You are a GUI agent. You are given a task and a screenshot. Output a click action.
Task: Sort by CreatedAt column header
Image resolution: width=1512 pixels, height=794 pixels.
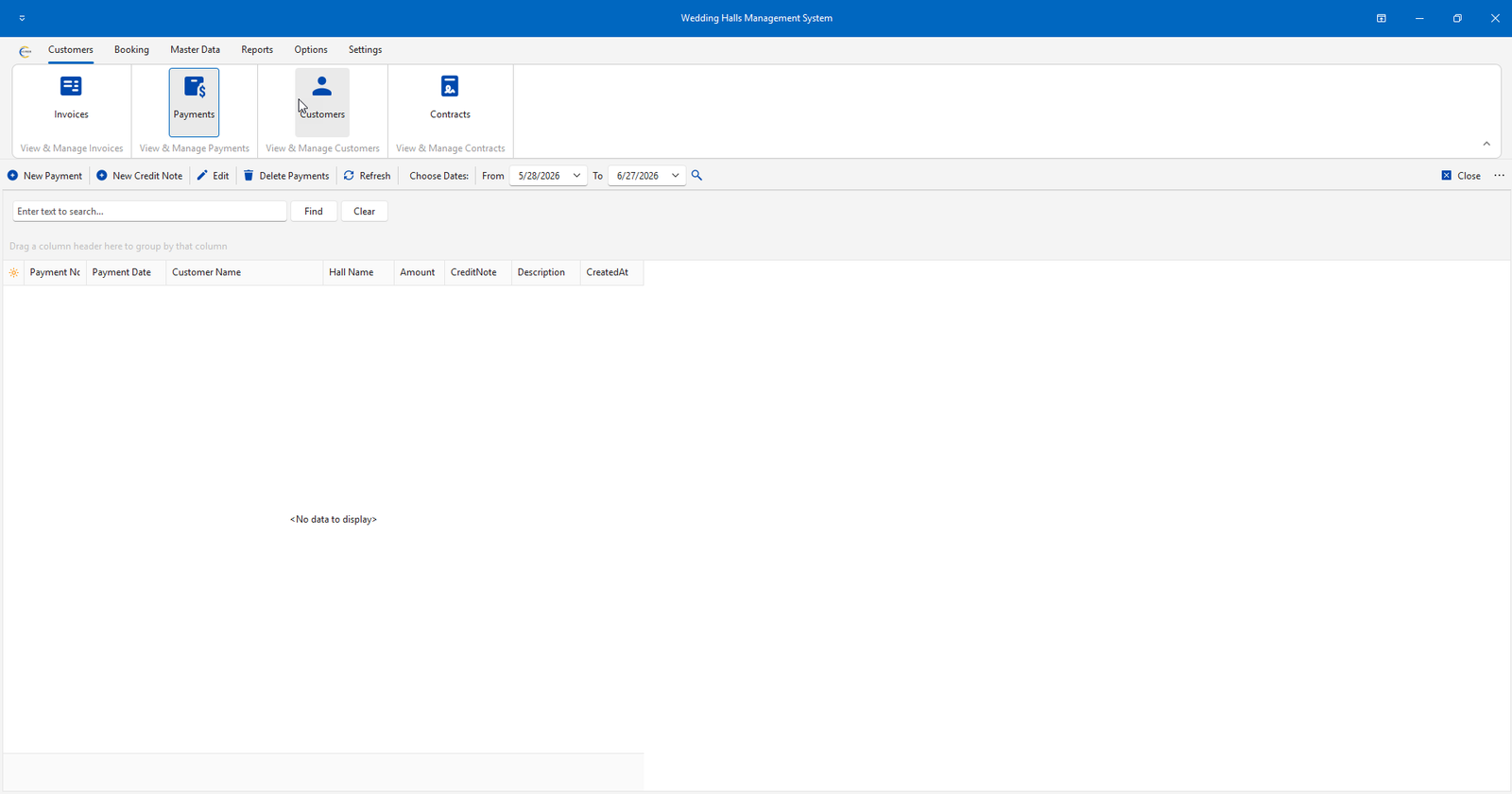coord(611,272)
